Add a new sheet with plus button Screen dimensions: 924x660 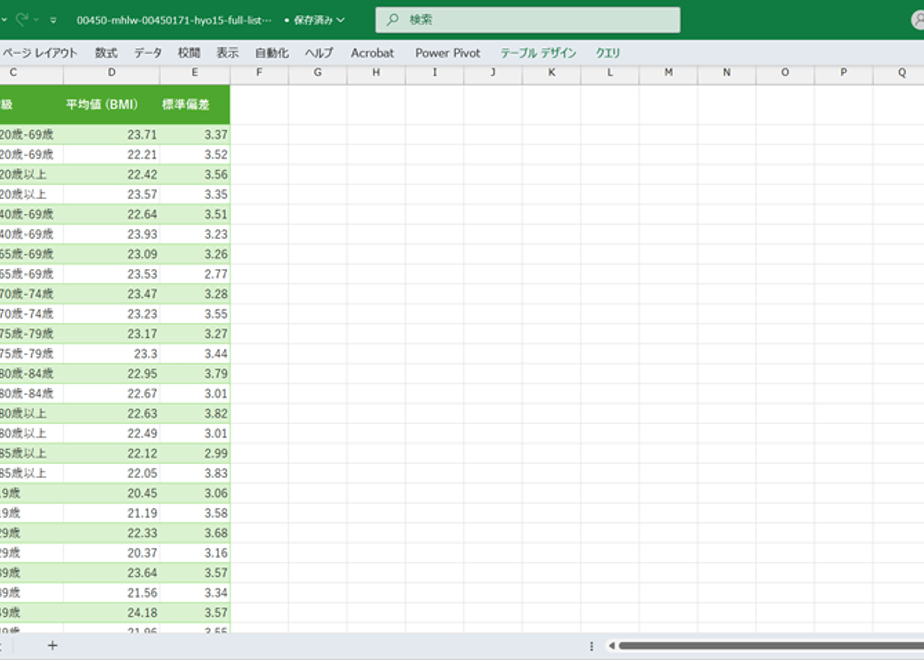(x=52, y=646)
